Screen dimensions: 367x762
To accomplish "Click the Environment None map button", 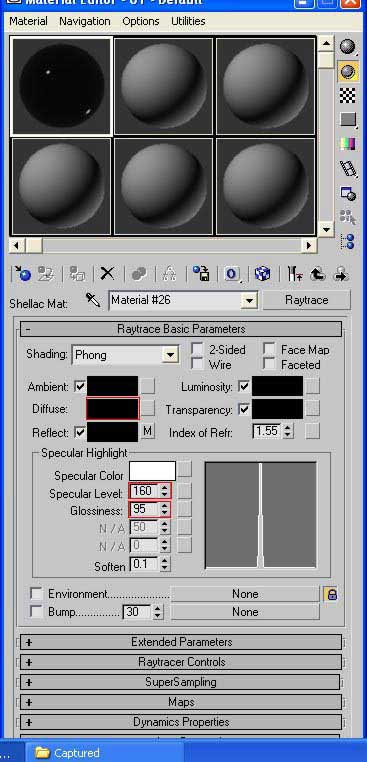I will click(245, 594).
